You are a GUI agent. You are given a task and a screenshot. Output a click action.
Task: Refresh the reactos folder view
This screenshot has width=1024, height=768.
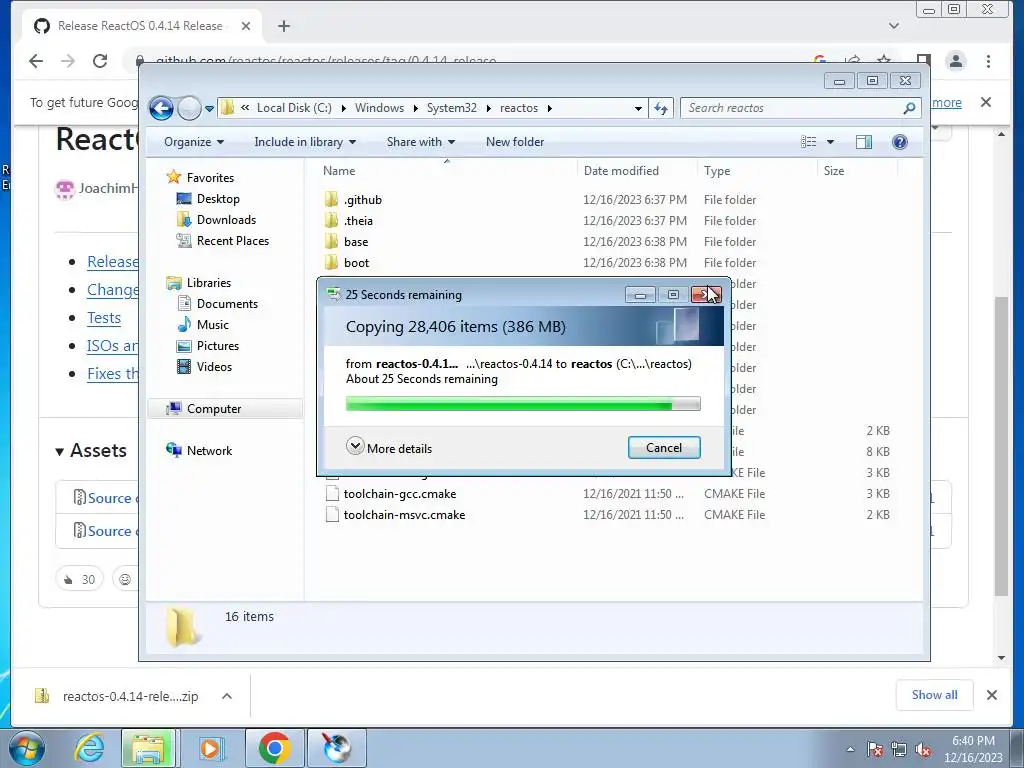tap(661, 108)
